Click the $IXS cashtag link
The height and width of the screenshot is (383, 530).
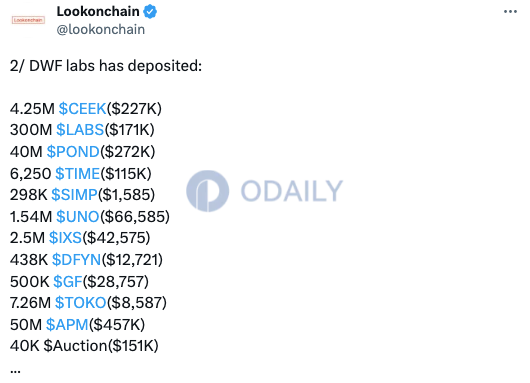point(65,238)
